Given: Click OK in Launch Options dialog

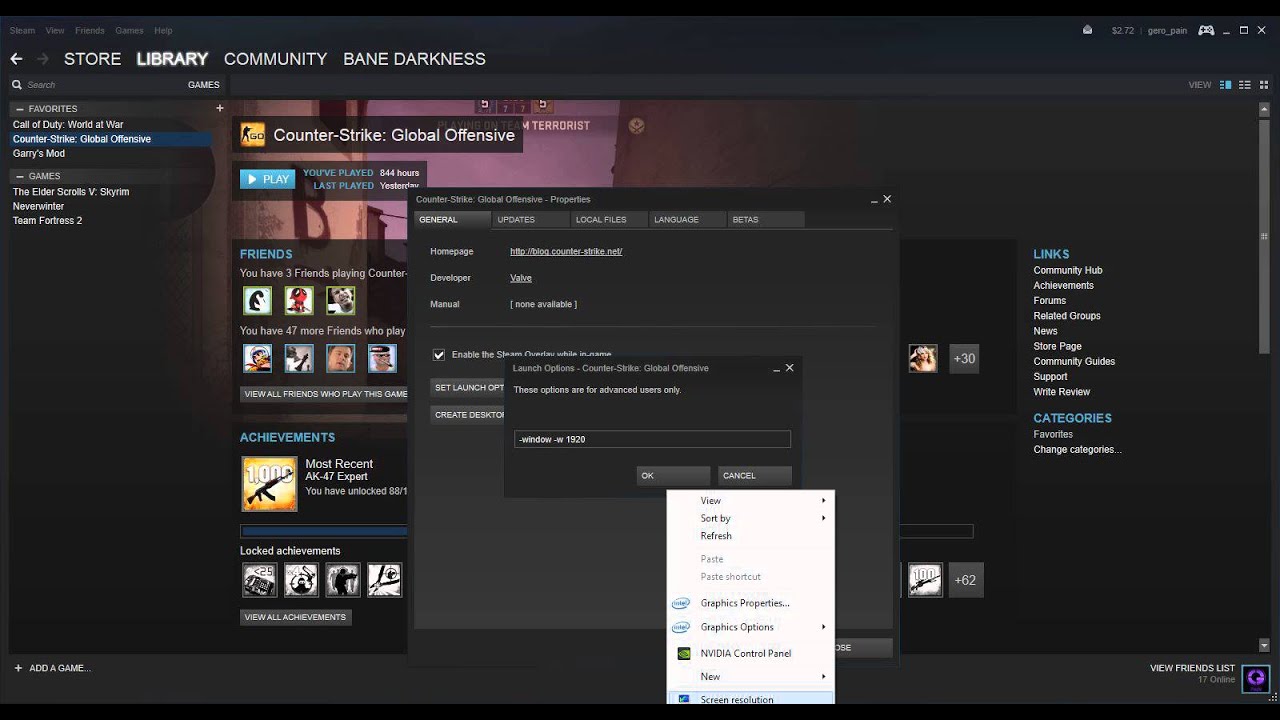Looking at the screenshot, I should tap(673, 476).
